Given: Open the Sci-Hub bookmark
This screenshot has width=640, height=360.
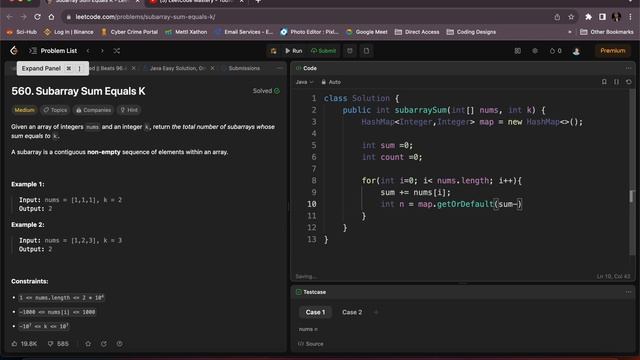Looking at the screenshot, I should pos(22,32).
